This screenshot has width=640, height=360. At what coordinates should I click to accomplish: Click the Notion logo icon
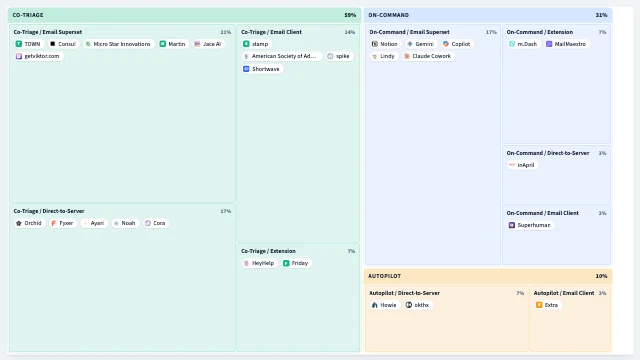click(x=375, y=44)
